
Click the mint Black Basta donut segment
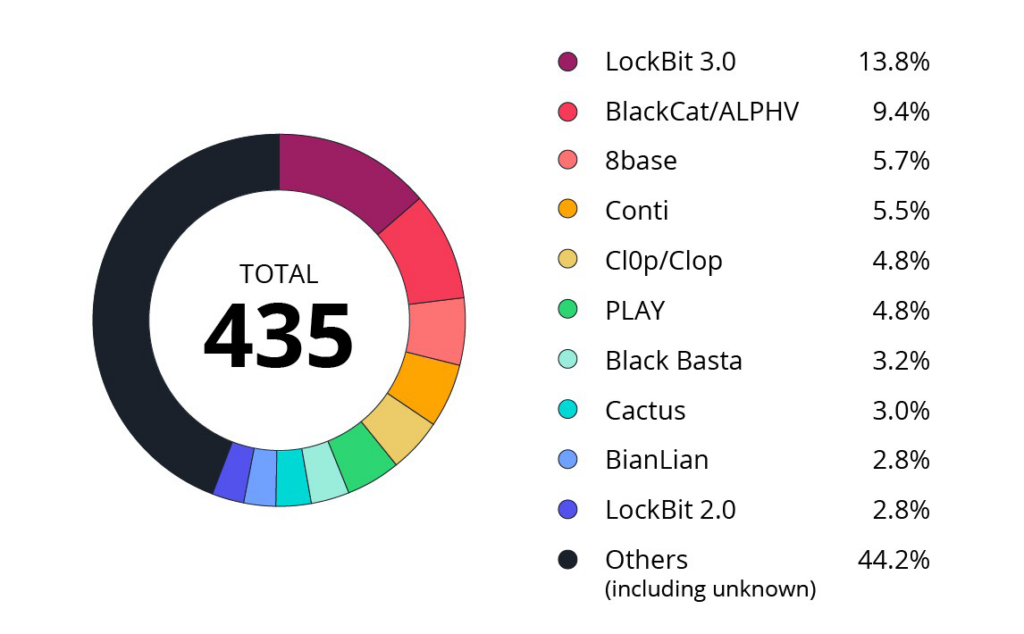click(325, 473)
